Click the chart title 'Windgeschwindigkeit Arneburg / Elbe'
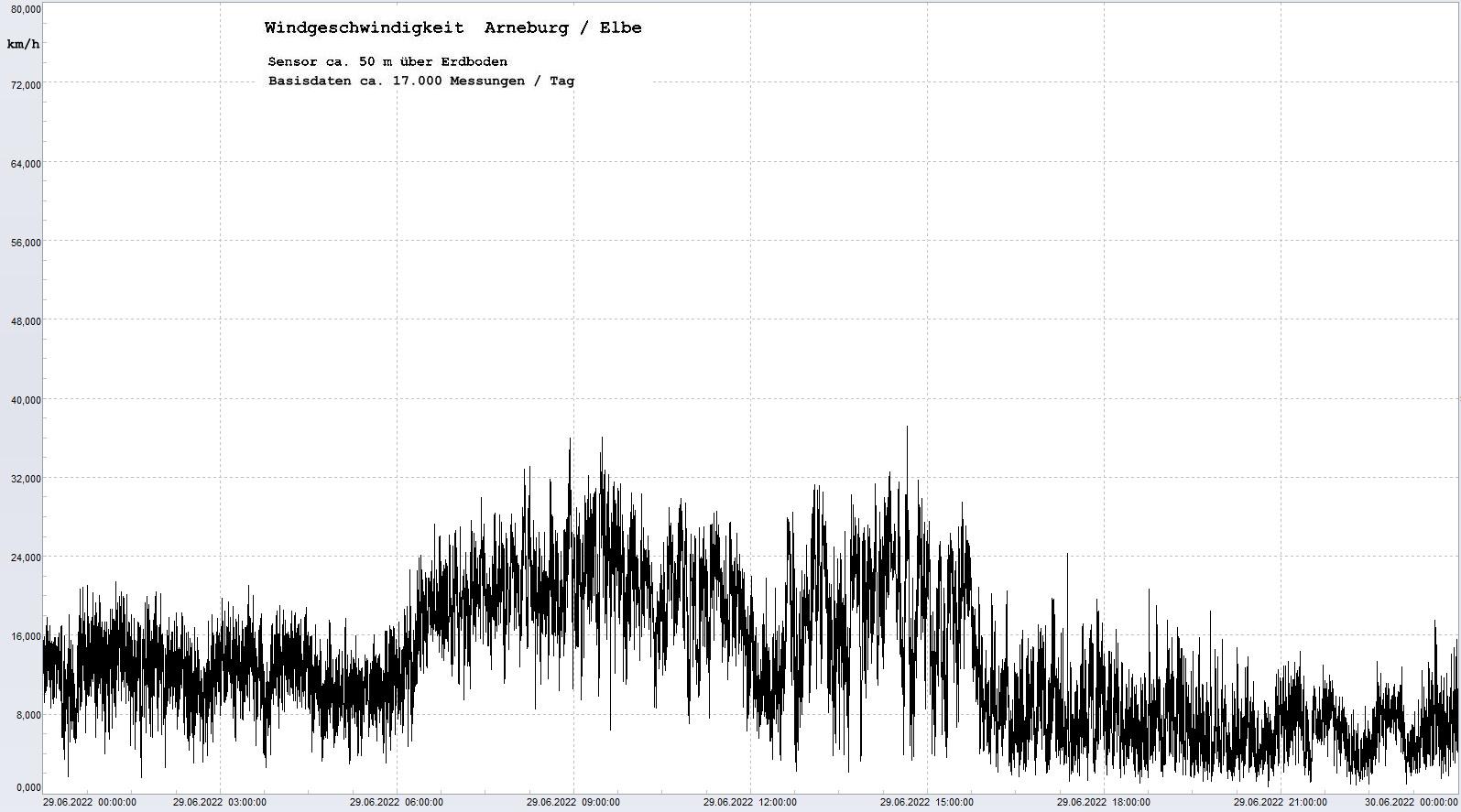This screenshot has width=1461, height=812. click(452, 27)
